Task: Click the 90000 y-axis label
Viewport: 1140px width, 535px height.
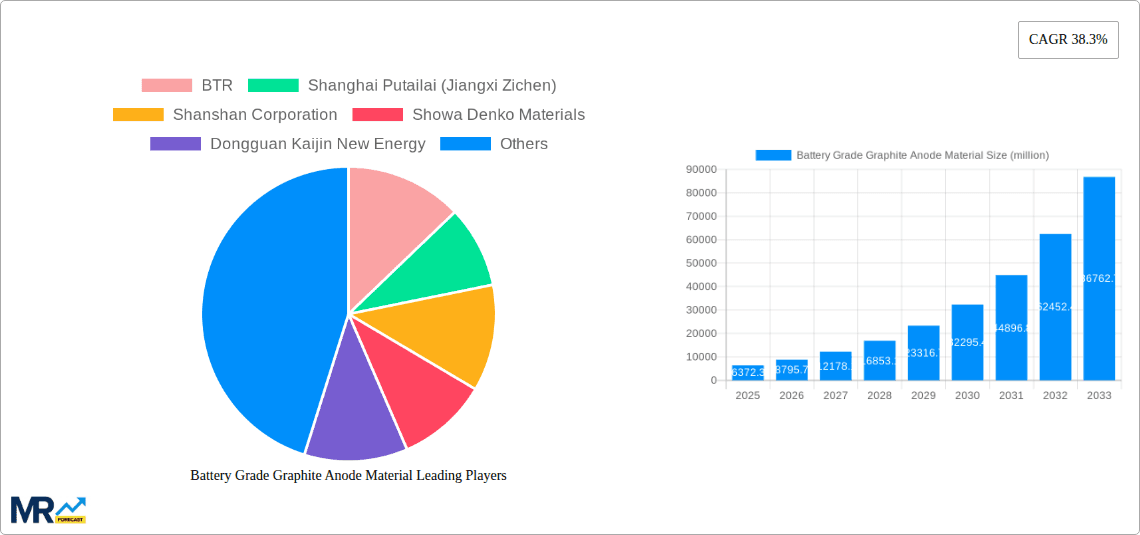Action: (x=701, y=169)
